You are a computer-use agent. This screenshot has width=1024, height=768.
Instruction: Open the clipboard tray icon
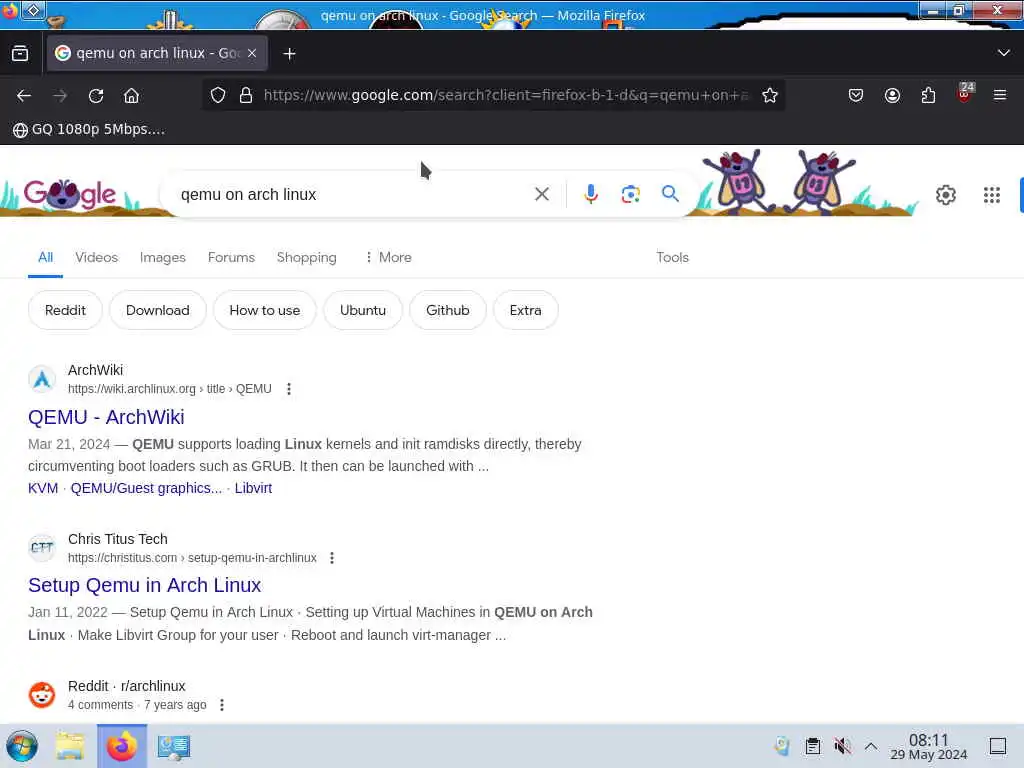click(812, 746)
